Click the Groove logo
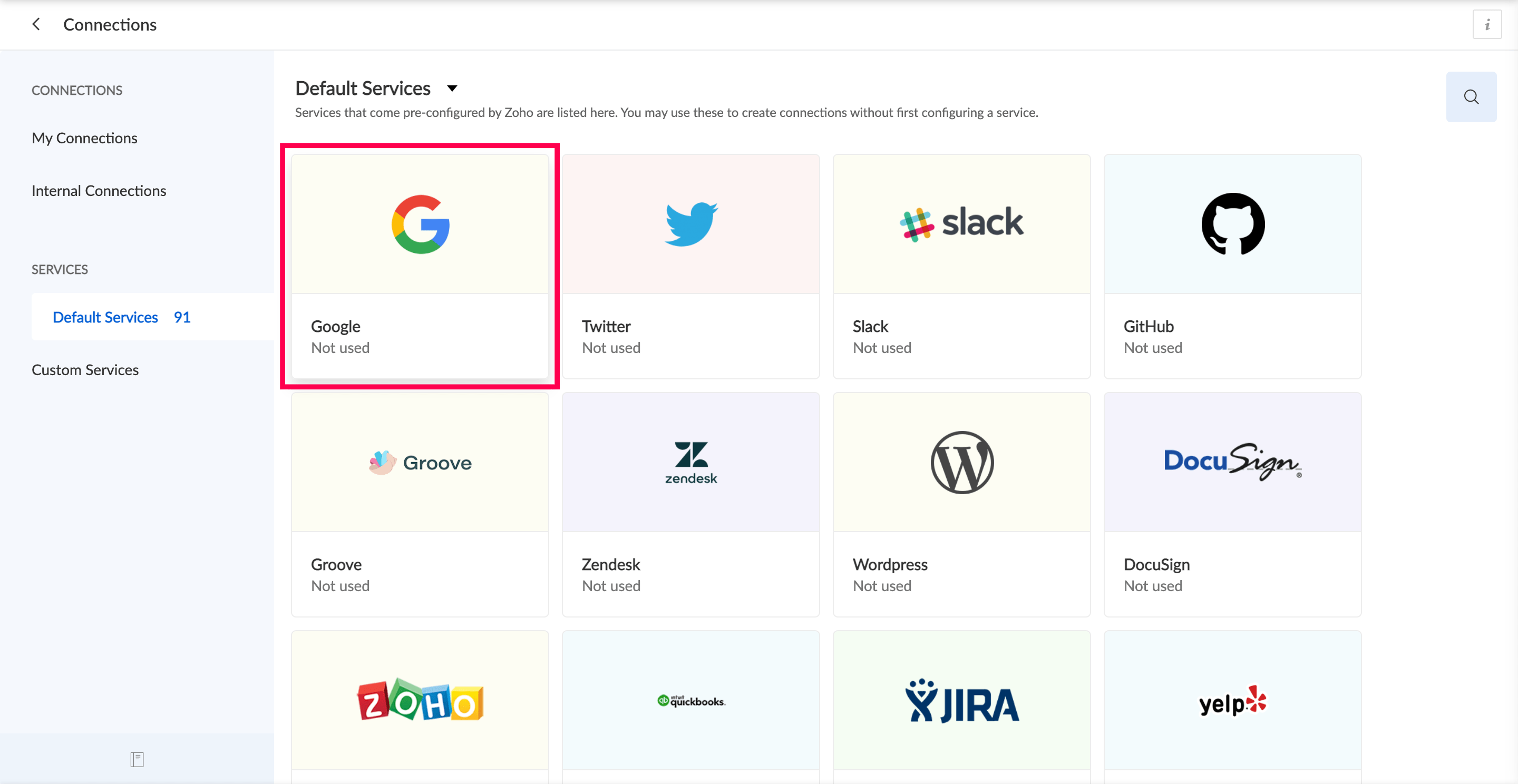Viewport: 1518px width, 784px height. (420, 463)
